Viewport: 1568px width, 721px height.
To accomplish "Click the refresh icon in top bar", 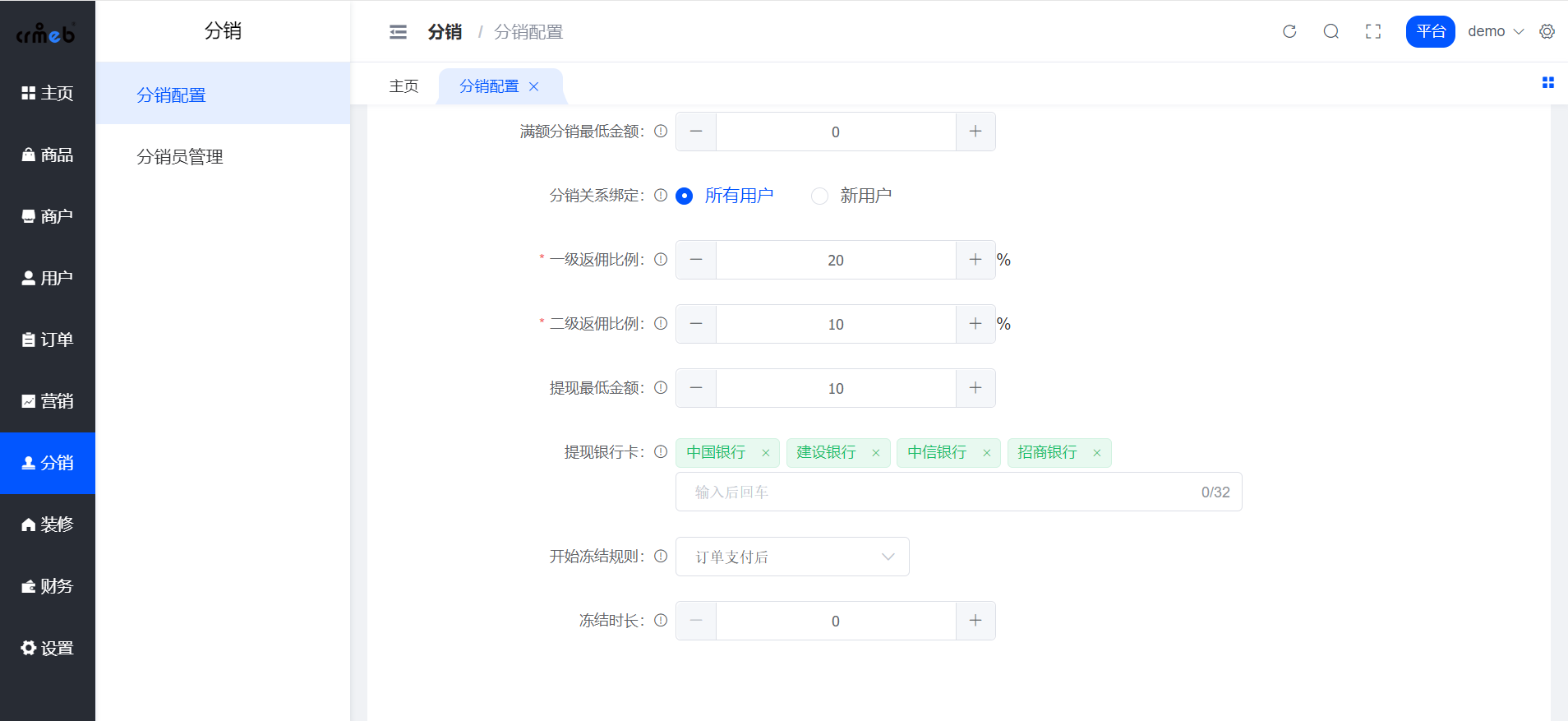I will point(1289,31).
